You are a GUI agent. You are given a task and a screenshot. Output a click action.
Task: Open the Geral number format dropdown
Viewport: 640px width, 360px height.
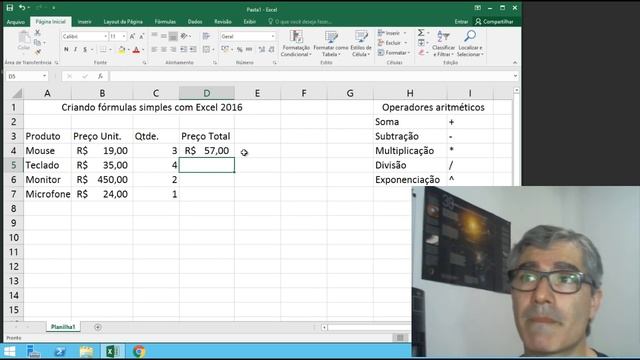click(273, 36)
